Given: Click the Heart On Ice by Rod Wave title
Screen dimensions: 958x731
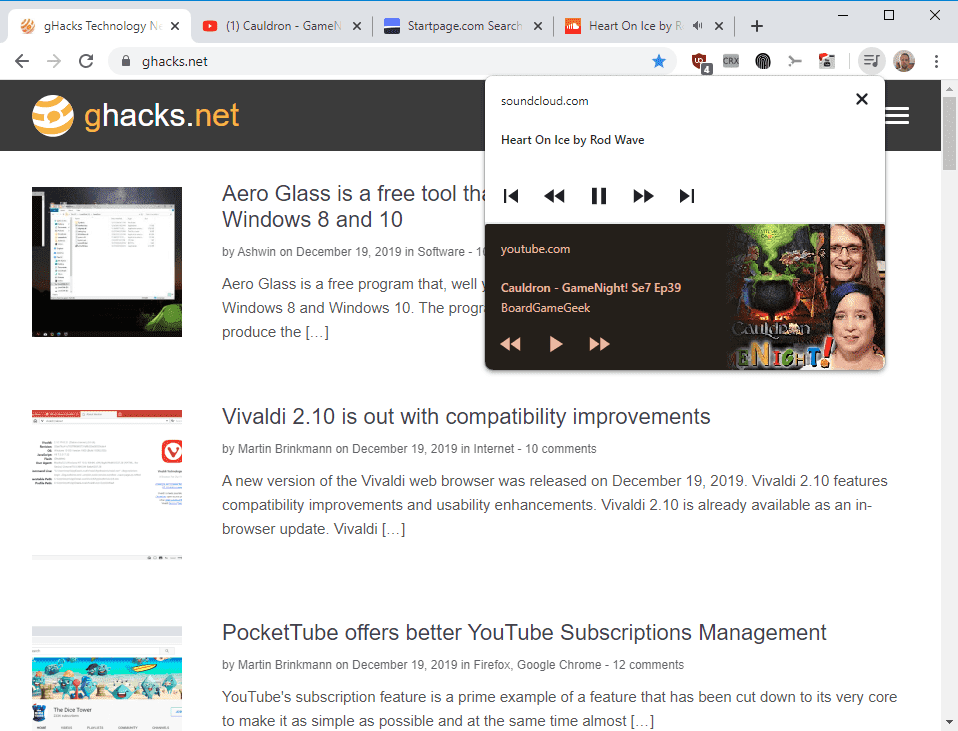Looking at the screenshot, I should [572, 140].
